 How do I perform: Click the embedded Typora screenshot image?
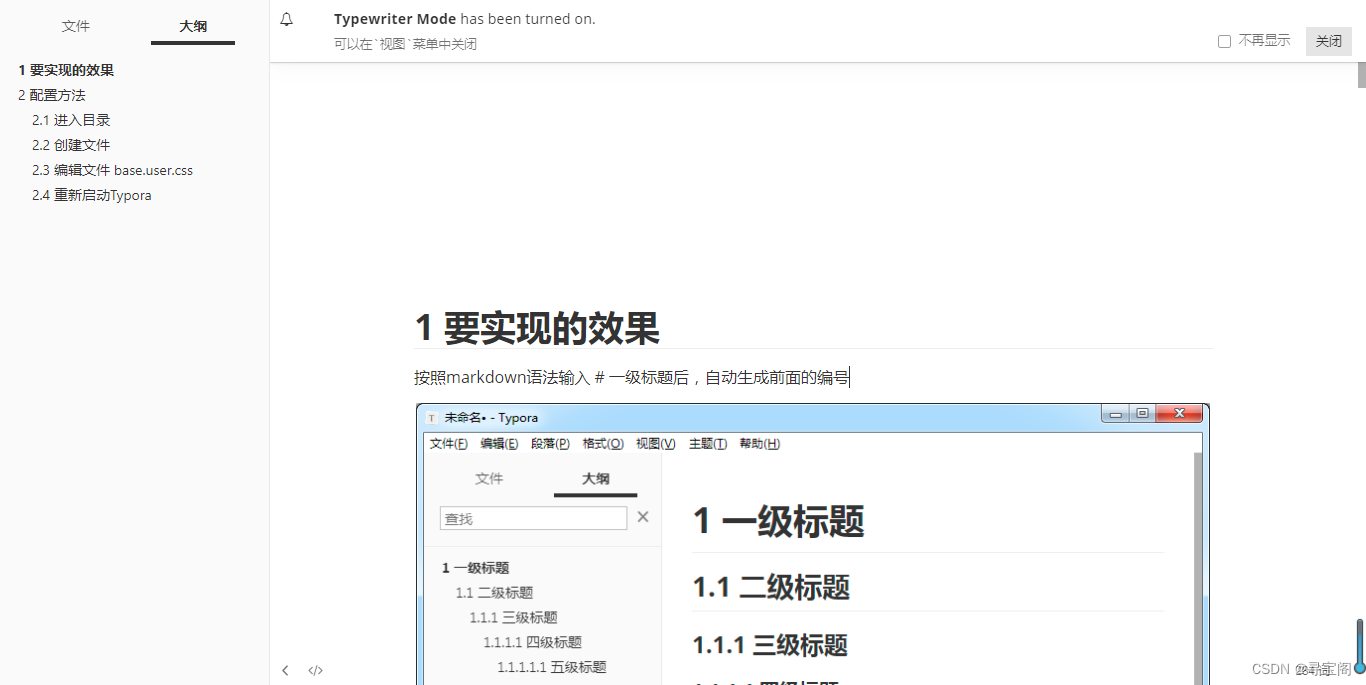(x=813, y=544)
